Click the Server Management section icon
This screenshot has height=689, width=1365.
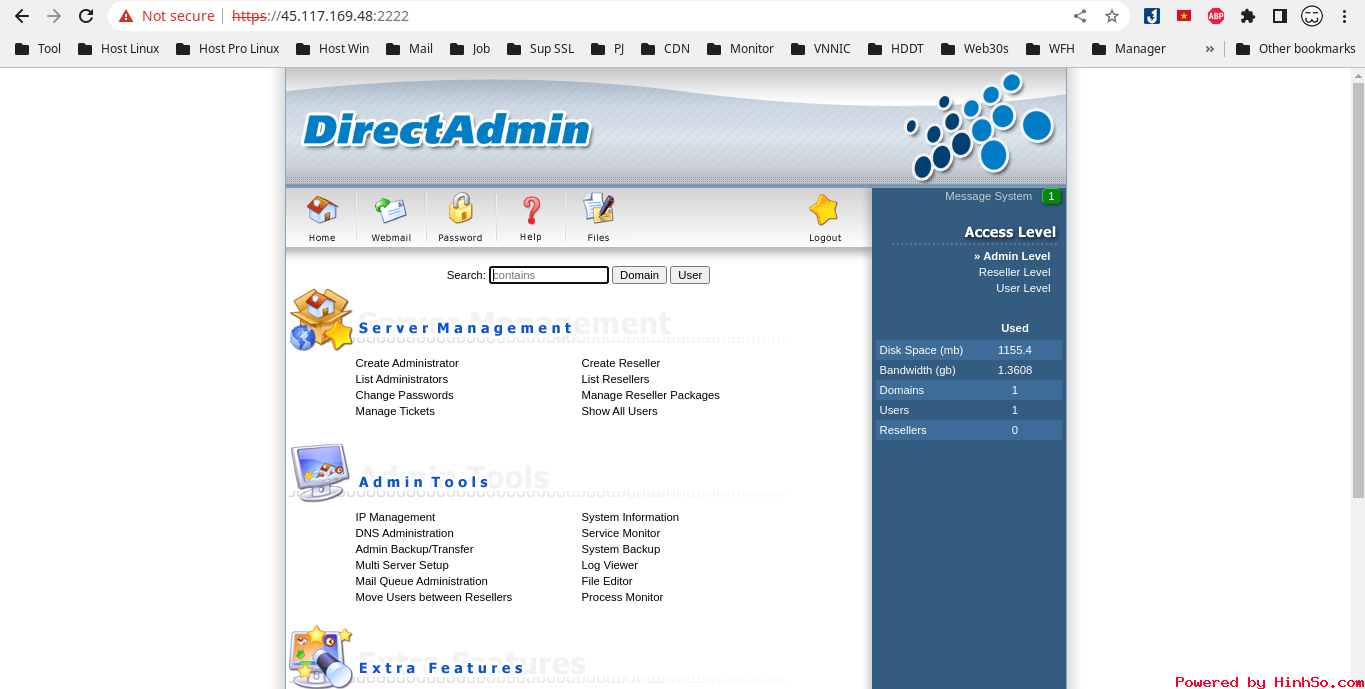pyautogui.click(x=321, y=320)
